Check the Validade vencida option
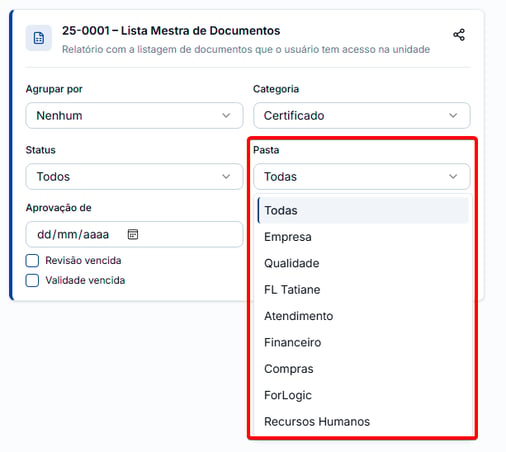Screen dimensions: 506x452 (32, 280)
